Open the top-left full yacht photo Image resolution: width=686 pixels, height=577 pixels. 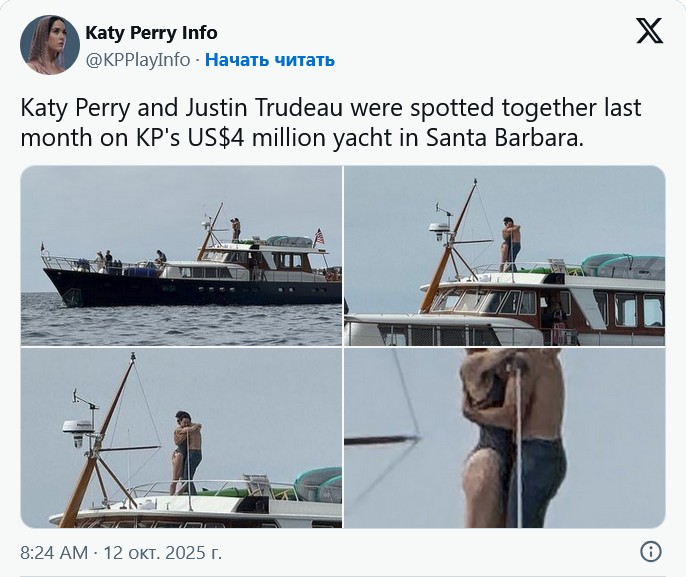coord(181,256)
